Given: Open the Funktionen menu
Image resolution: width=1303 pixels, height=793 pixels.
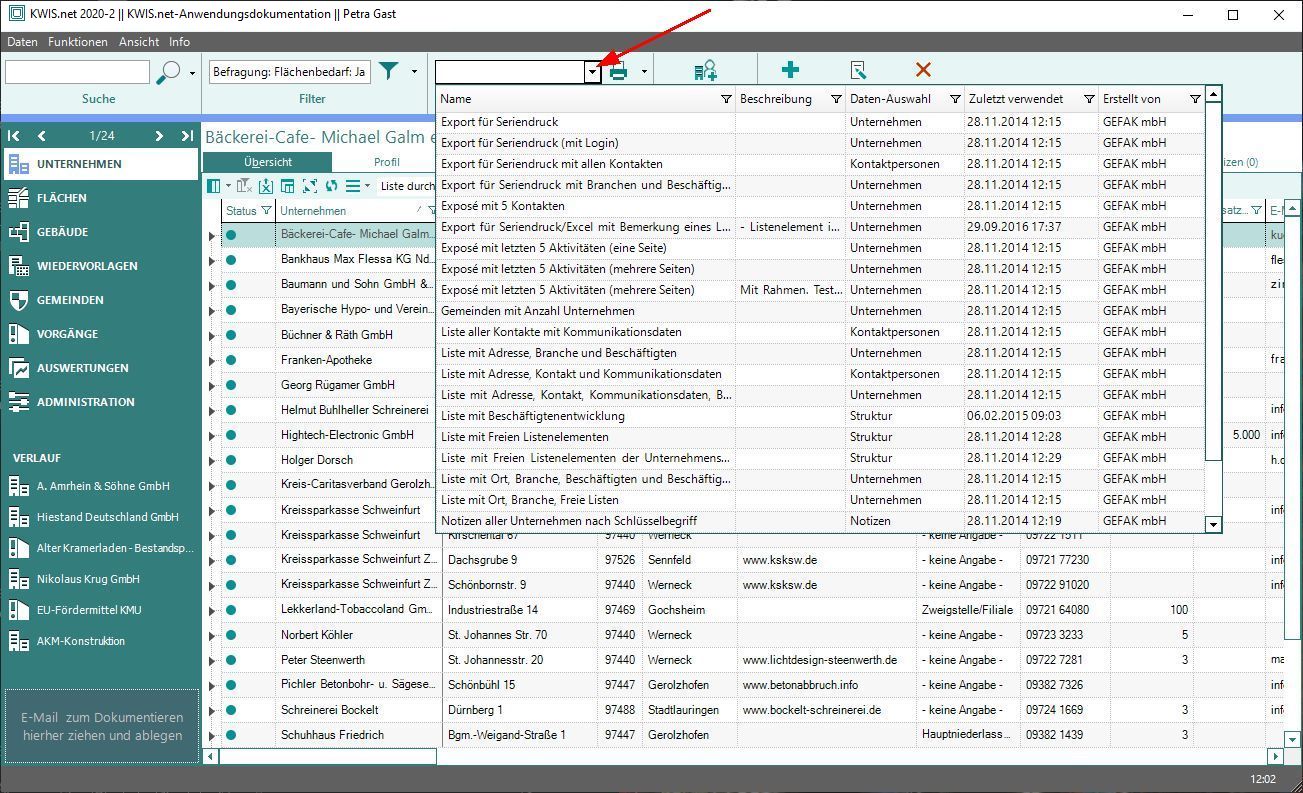Looking at the screenshot, I should point(77,42).
